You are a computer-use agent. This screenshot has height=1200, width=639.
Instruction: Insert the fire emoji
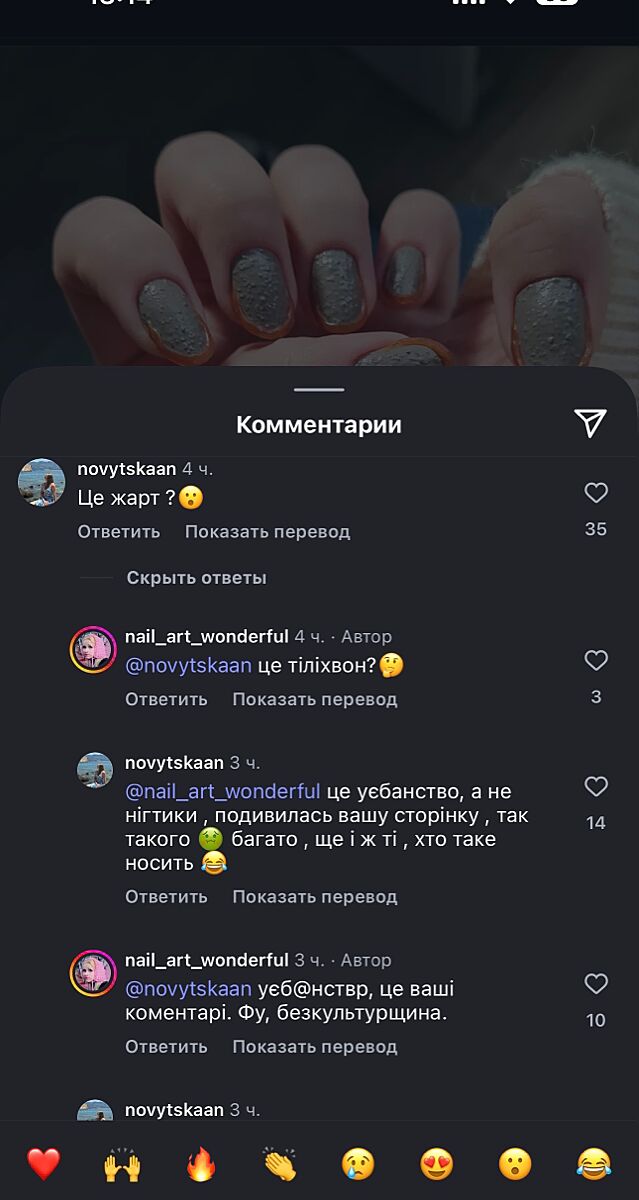[201, 1164]
